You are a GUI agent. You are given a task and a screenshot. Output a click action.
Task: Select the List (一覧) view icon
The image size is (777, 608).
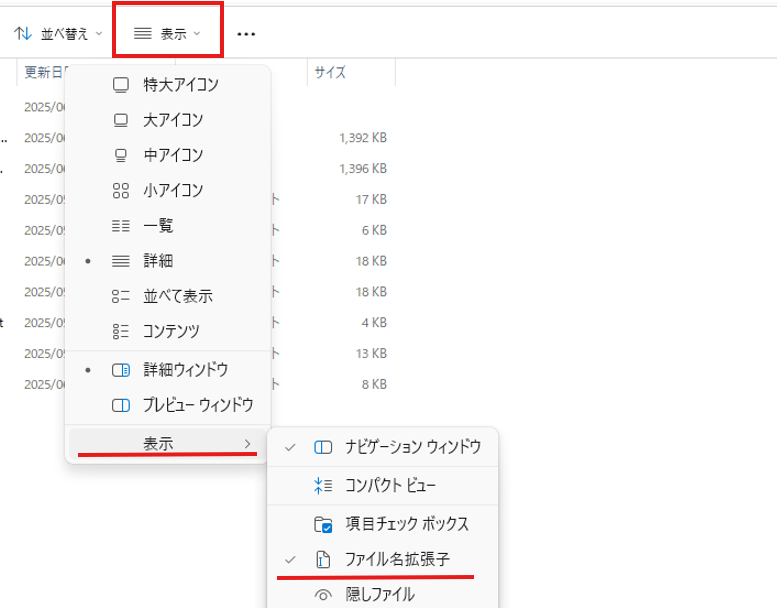pyautogui.click(x=121, y=226)
